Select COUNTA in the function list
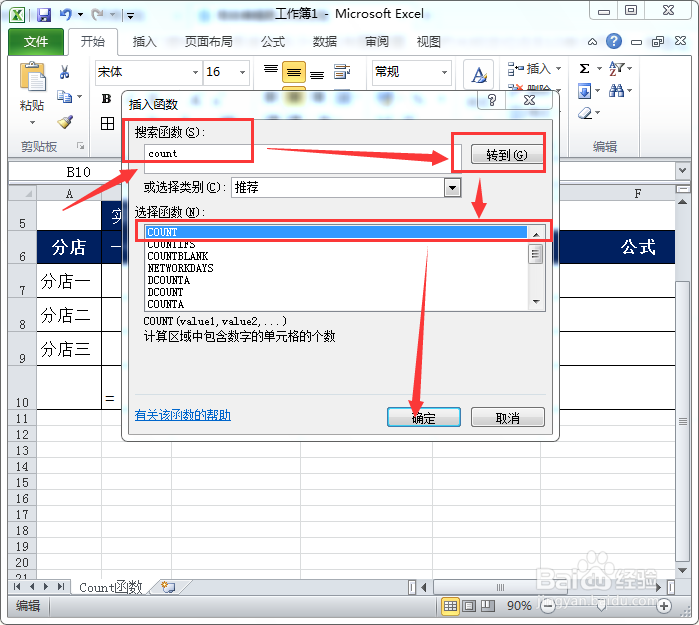 (165, 304)
